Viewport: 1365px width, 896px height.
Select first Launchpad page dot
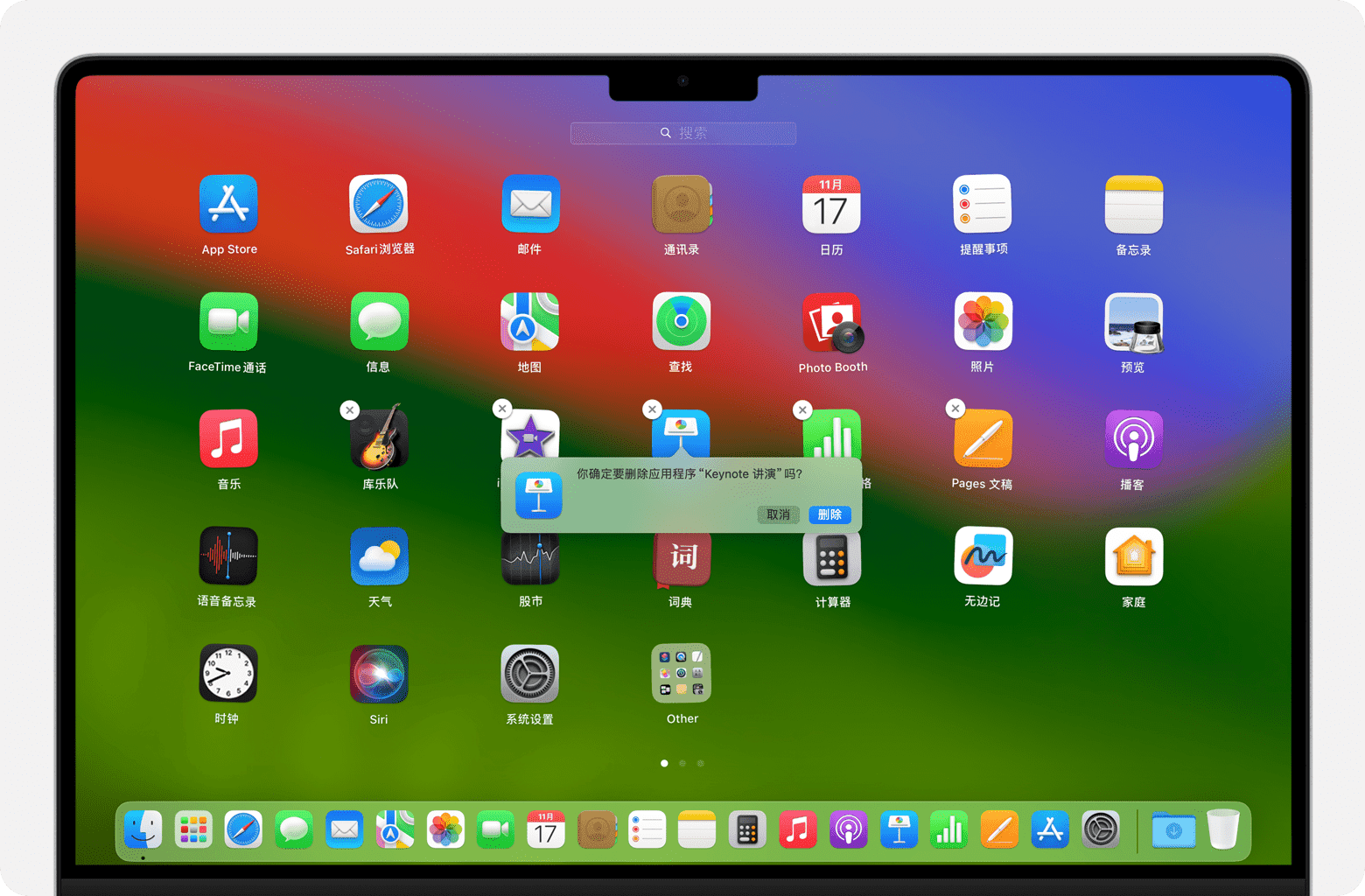click(664, 763)
